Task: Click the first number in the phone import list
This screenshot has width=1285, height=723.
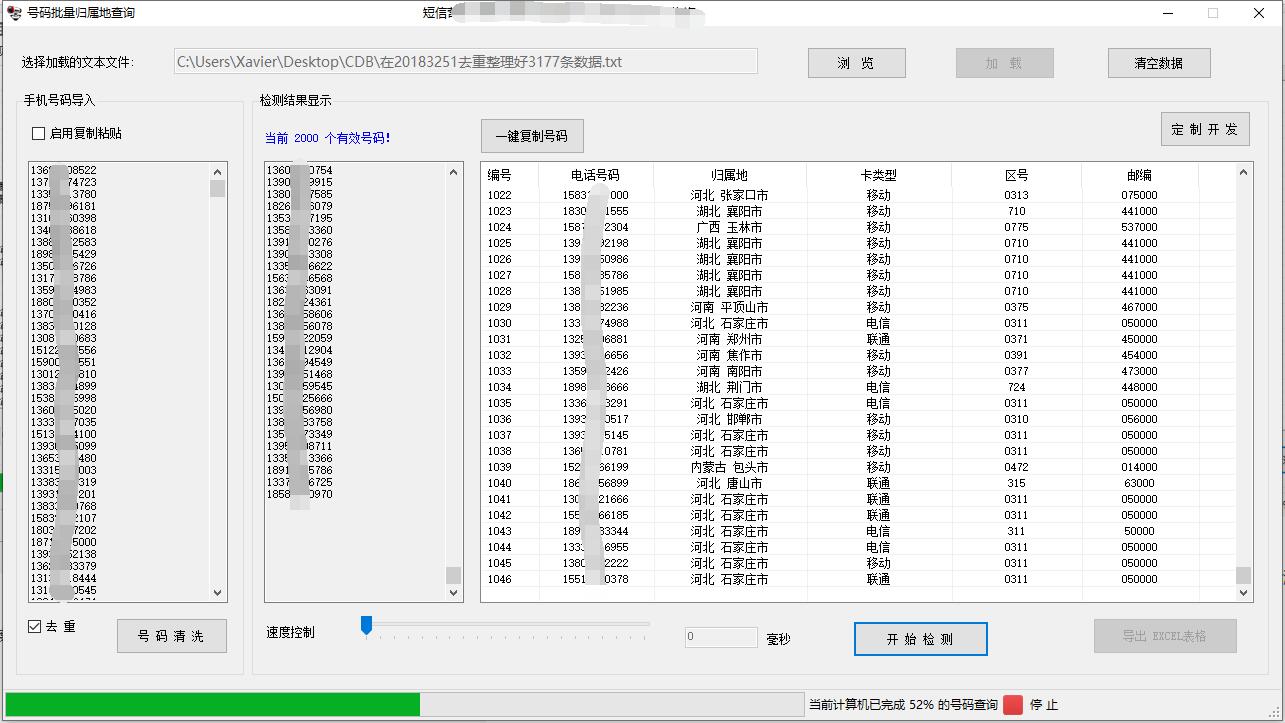Action: point(64,170)
